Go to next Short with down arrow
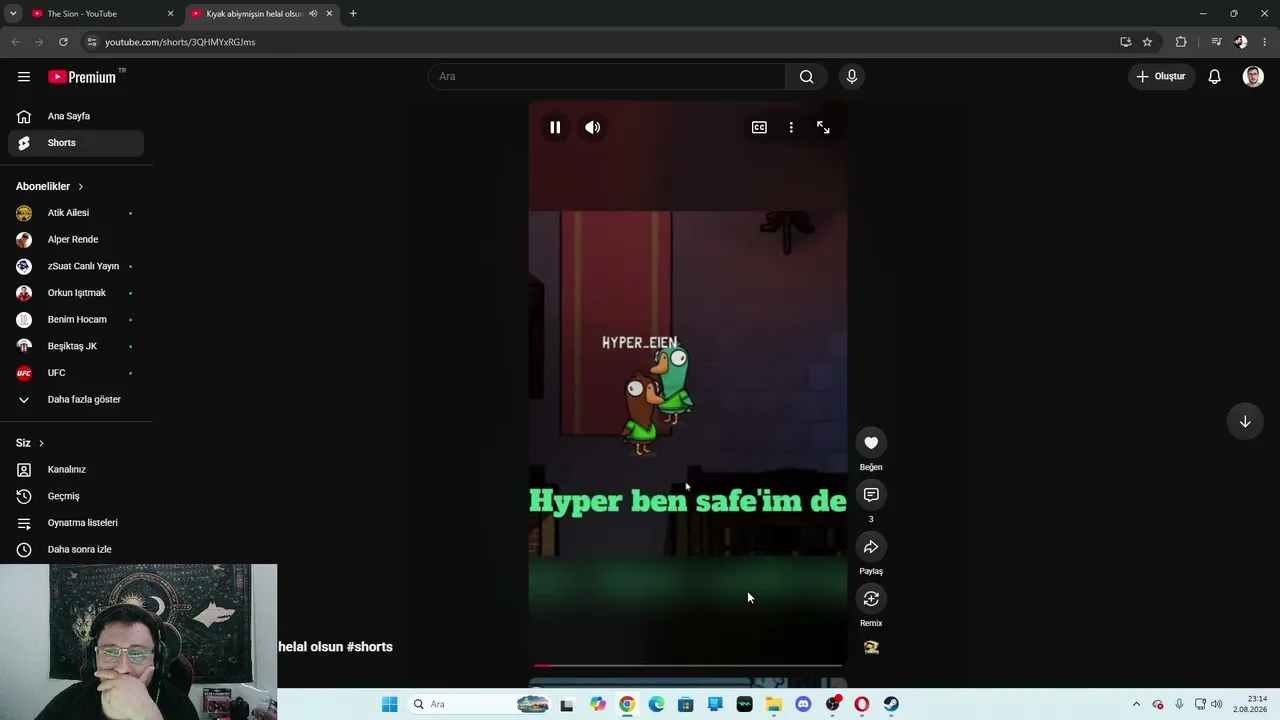Viewport: 1280px width, 720px height. [1245, 421]
